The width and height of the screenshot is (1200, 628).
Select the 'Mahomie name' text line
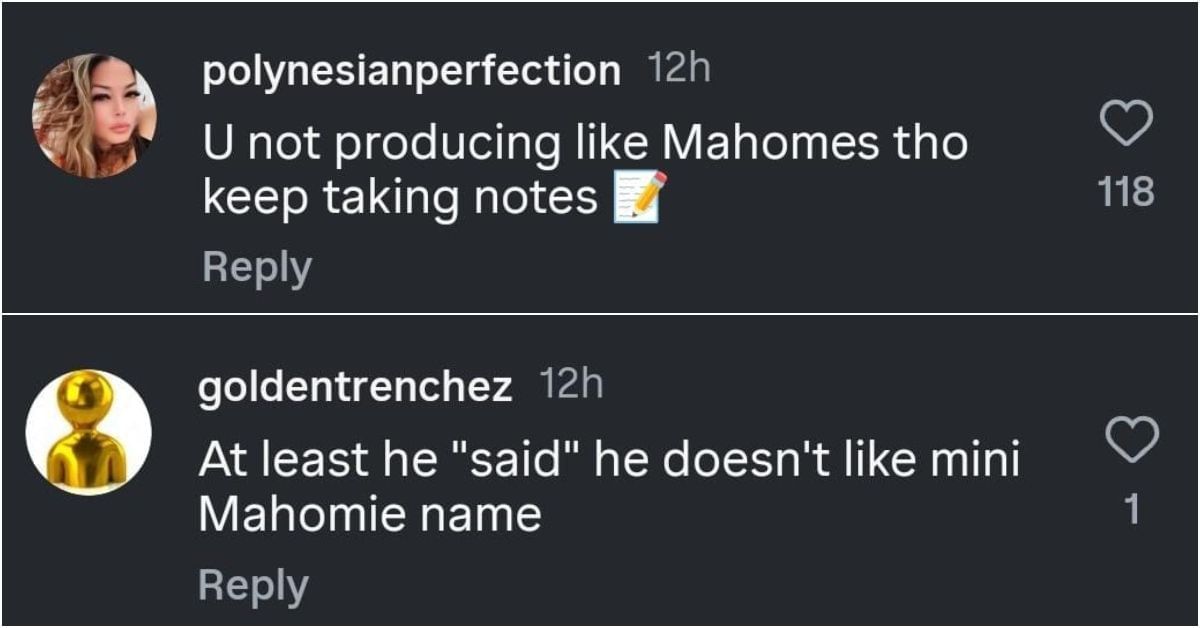(x=370, y=516)
